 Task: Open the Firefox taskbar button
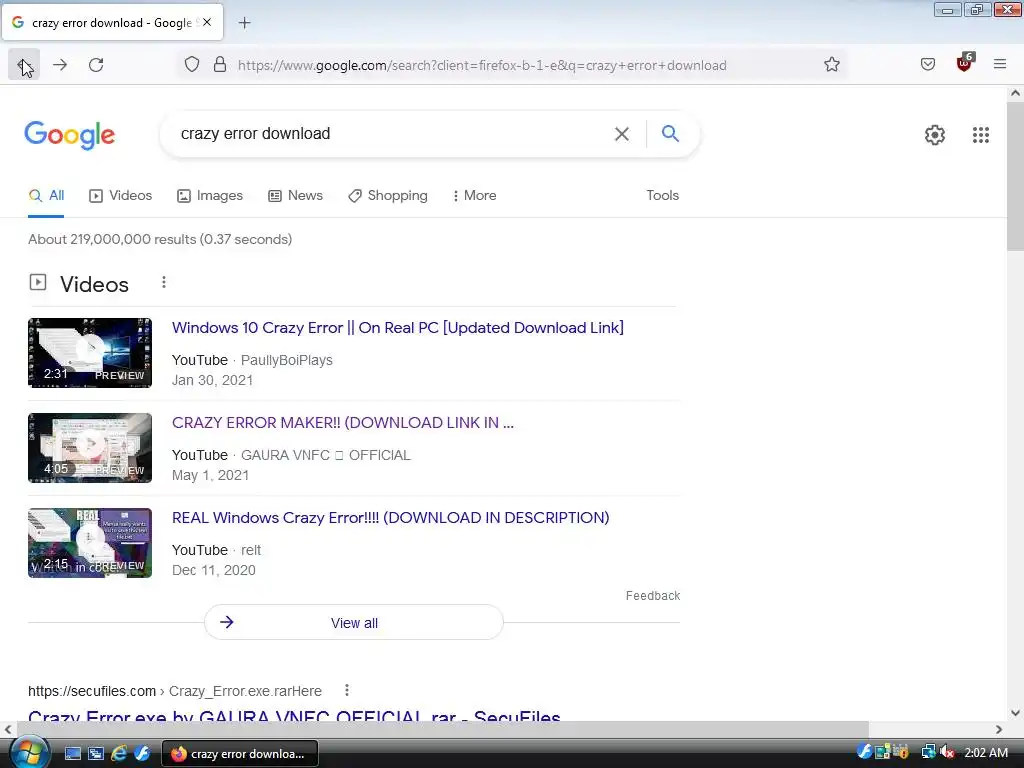(240, 754)
